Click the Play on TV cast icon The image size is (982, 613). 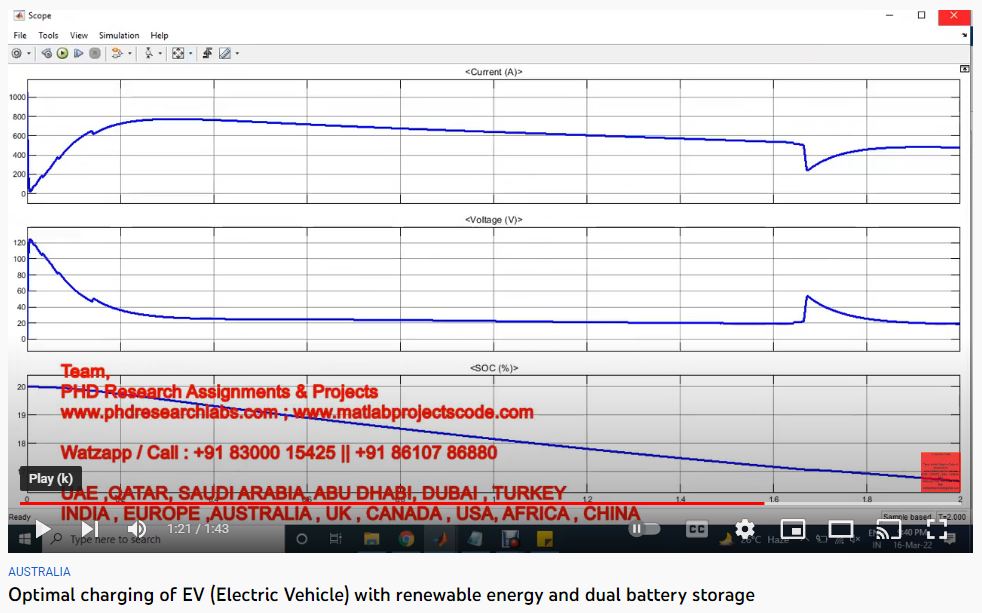click(x=888, y=529)
